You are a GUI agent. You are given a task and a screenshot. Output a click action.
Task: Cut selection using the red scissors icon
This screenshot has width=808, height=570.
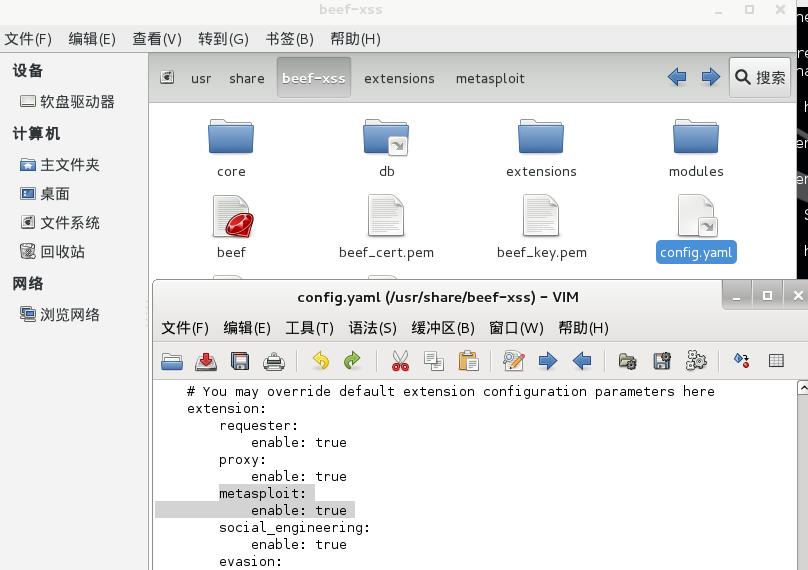pos(400,361)
